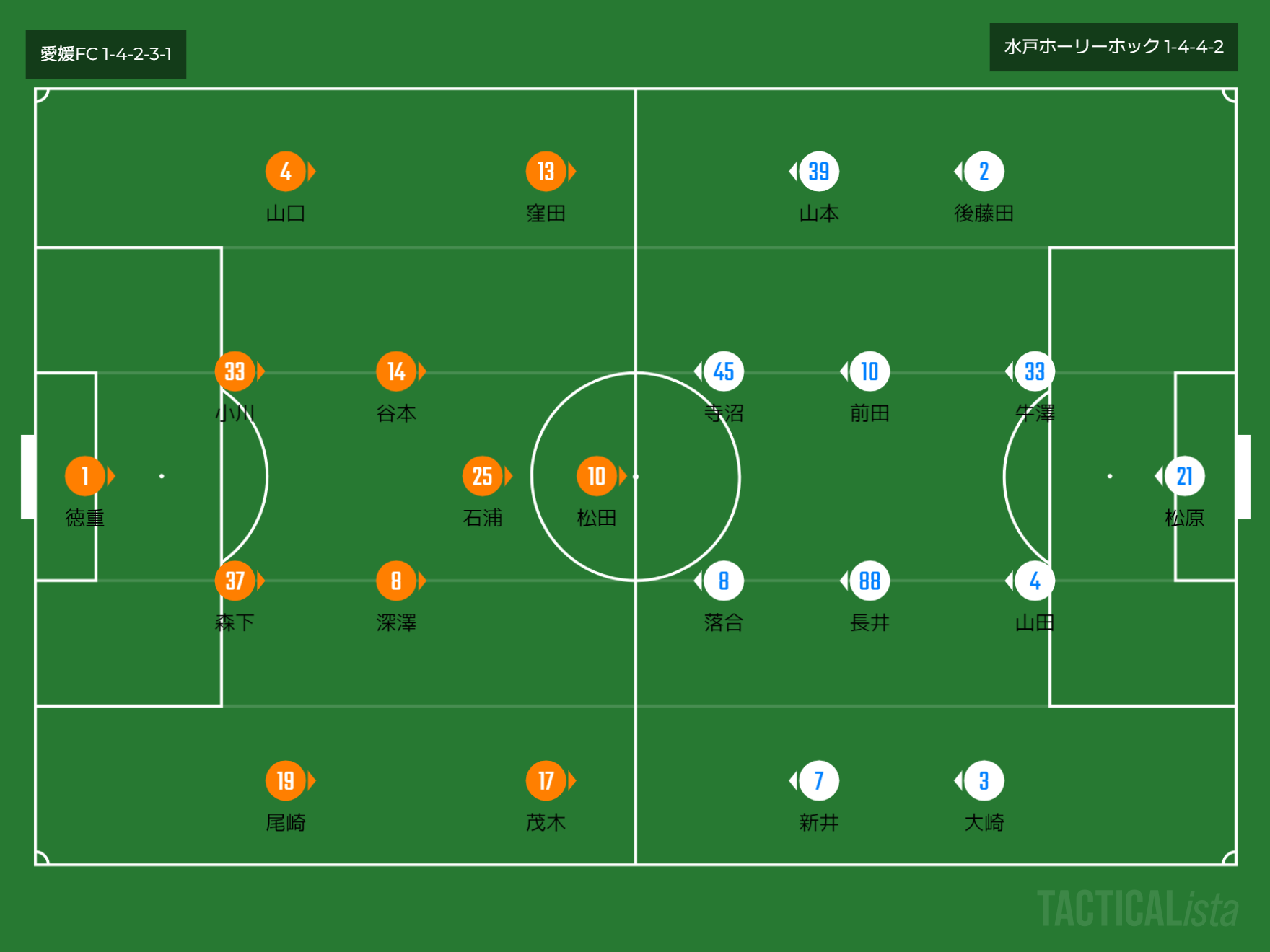Click the 後藤田 player name label
The image size is (1270, 952).
pos(984,213)
